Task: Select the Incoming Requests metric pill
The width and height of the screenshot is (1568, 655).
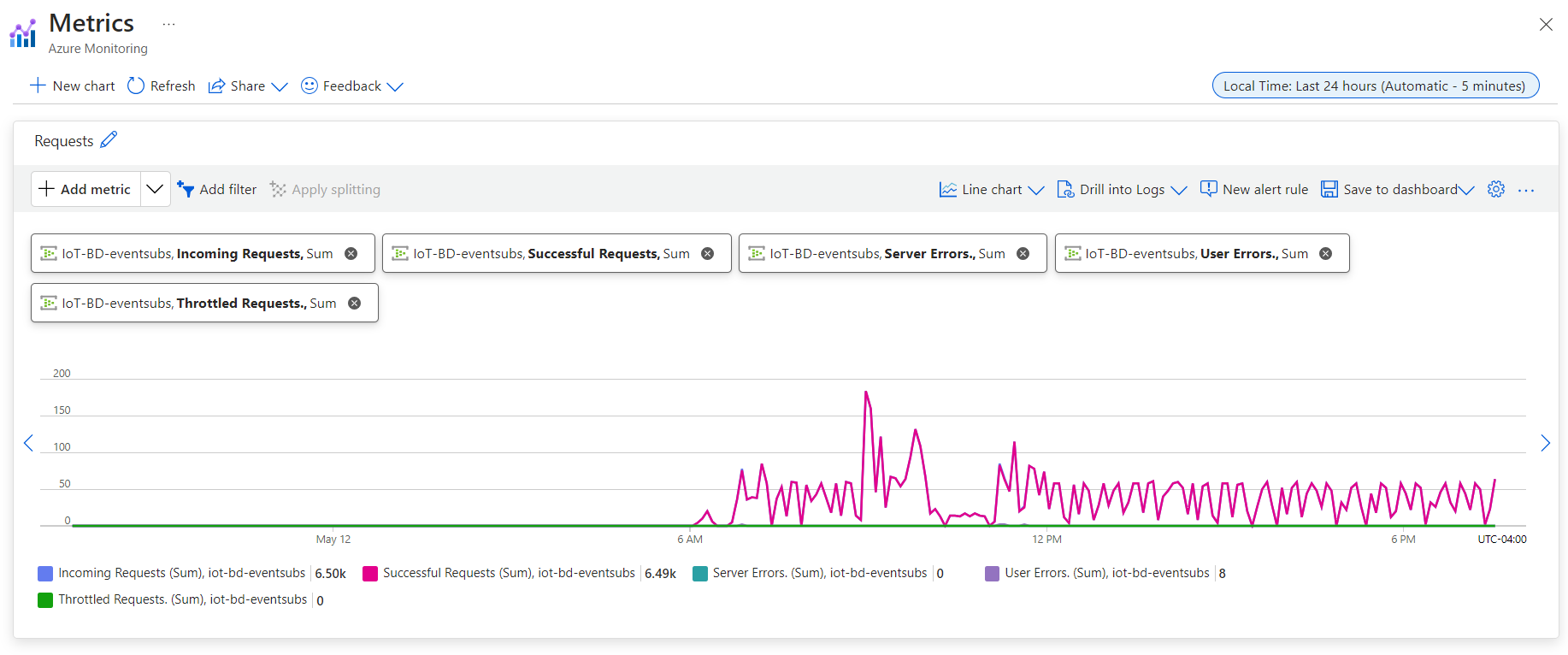Action: pyautogui.click(x=203, y=253)
